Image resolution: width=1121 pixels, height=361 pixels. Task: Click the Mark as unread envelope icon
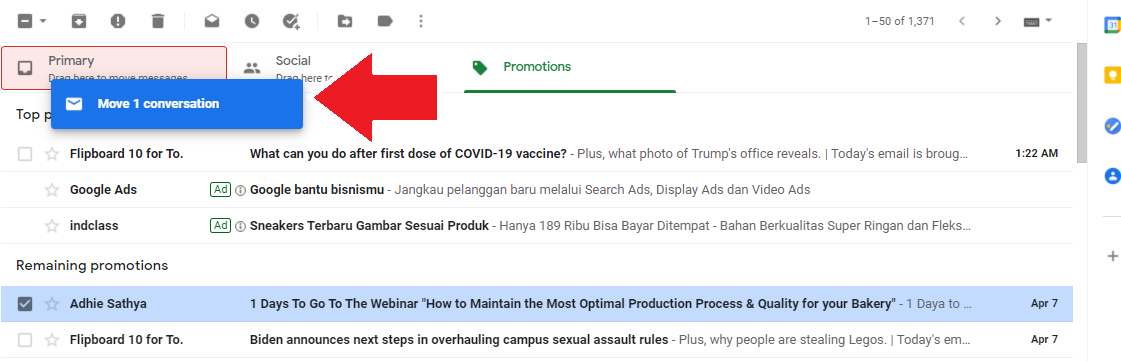[212, 21]
